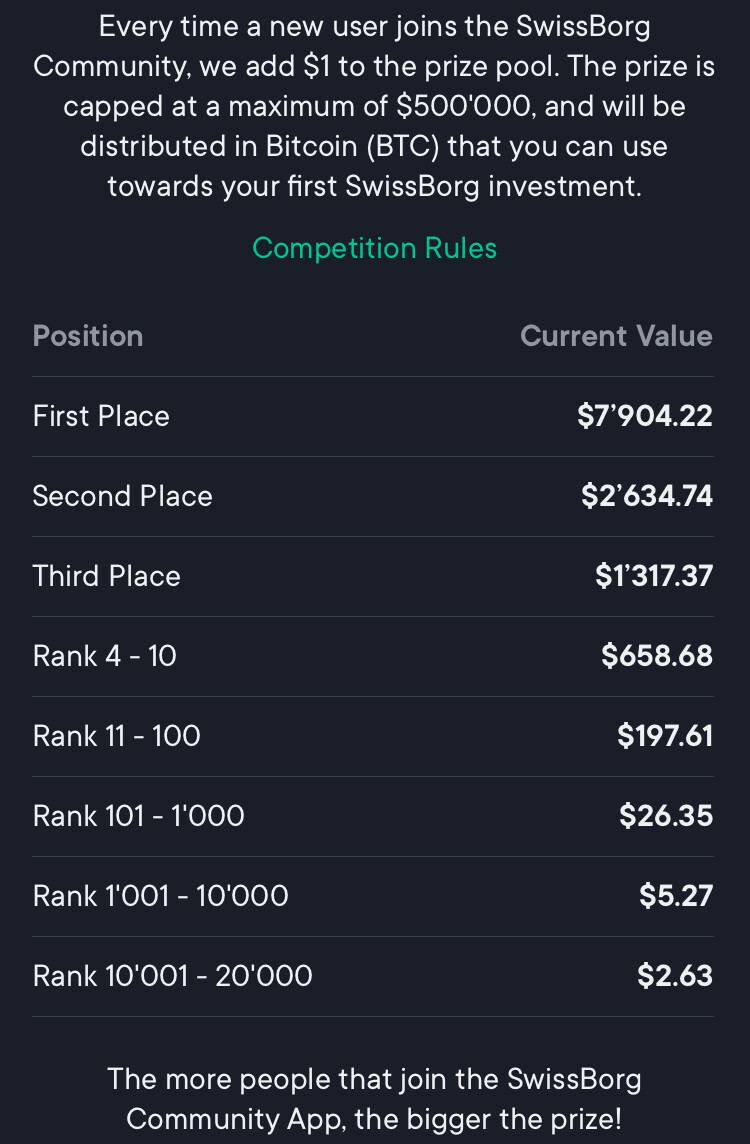Viewport: 750px width, 1144px height.
Task: Select the Rank 11 - 100 row
Action: (x=373, y=736)
